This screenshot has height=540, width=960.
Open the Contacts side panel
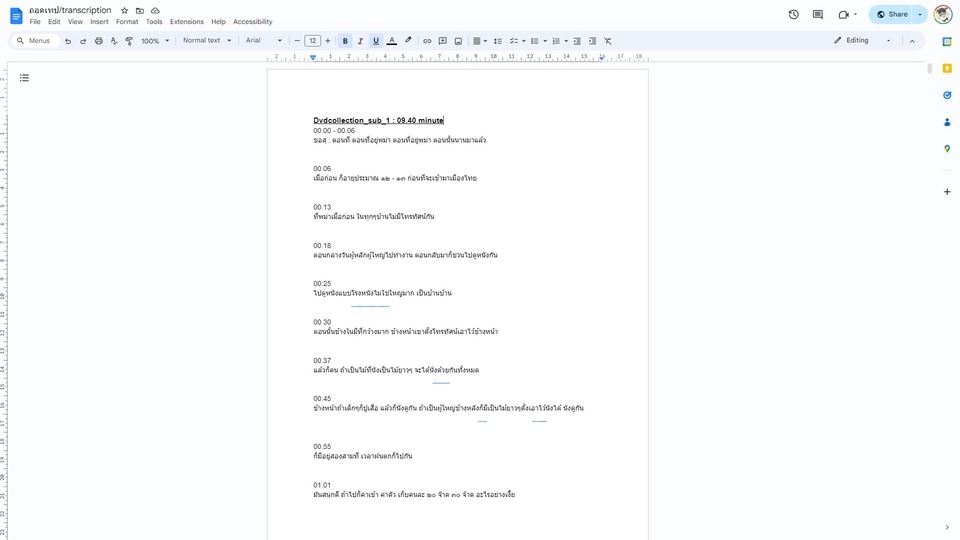(x=947, y=122)
